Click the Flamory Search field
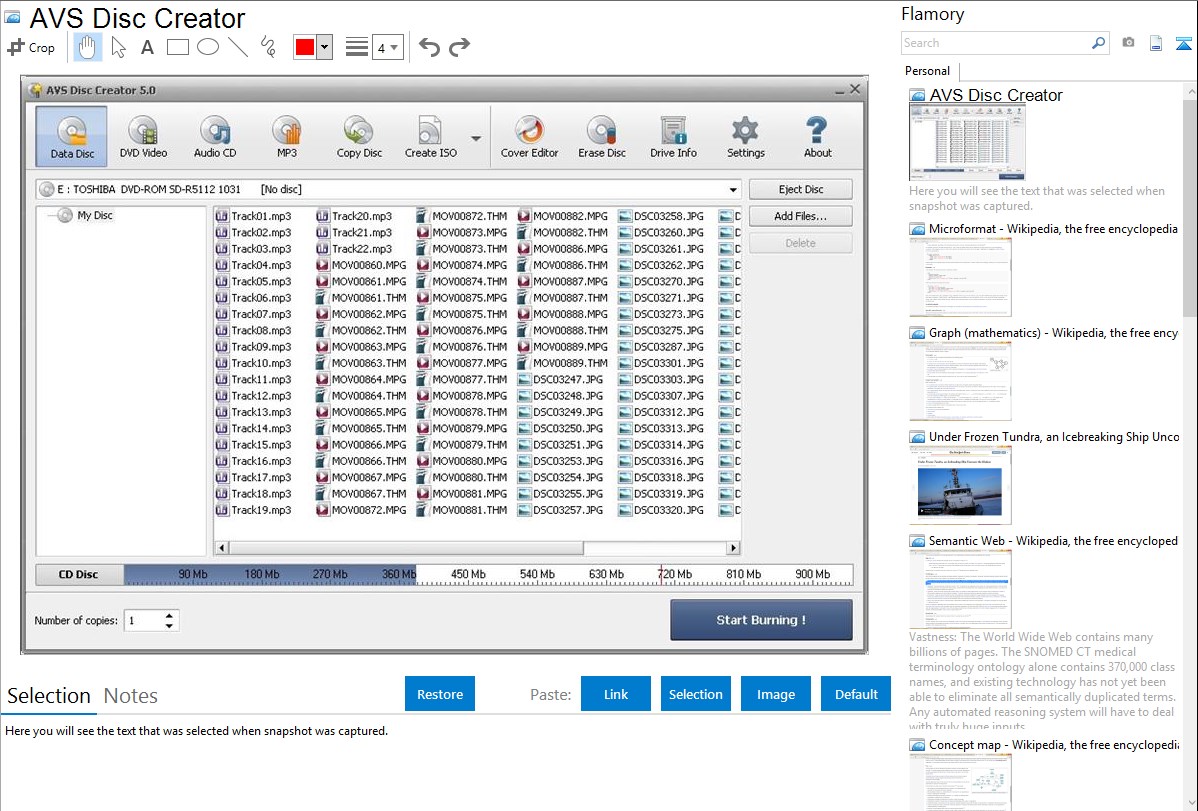The image size is (1198, 811). click(996, 44)
